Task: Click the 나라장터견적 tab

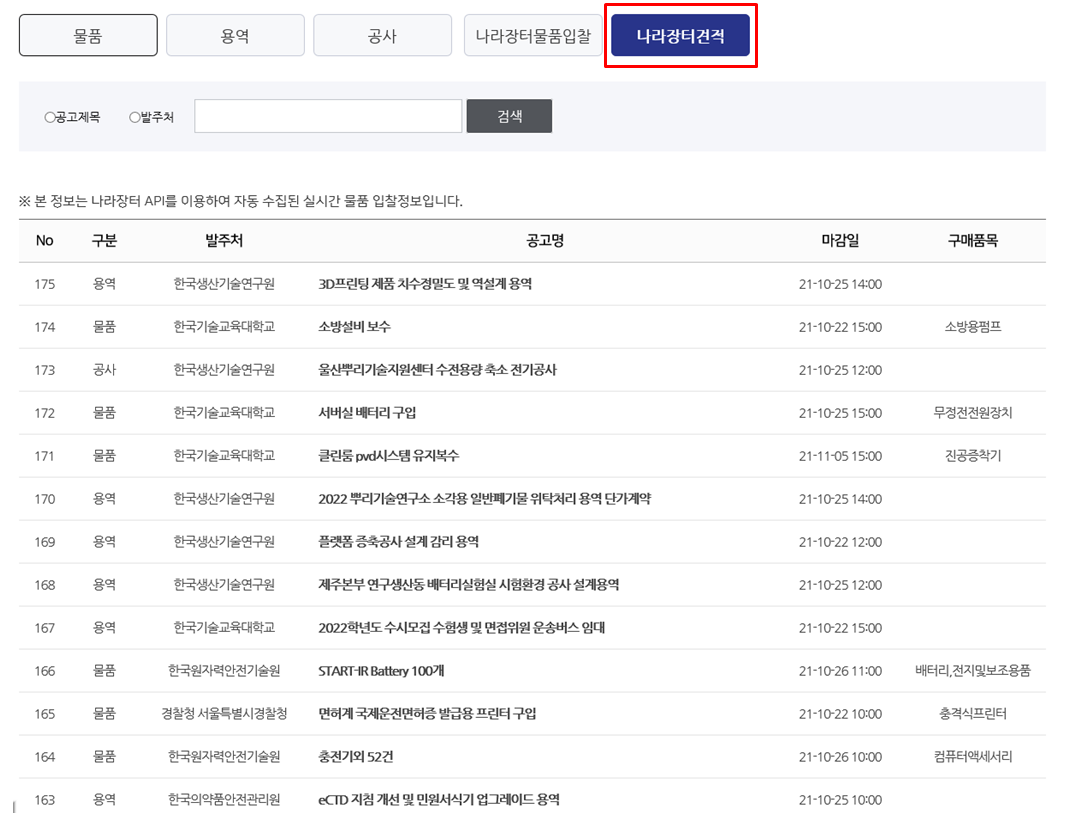Action: pos(680,37)
